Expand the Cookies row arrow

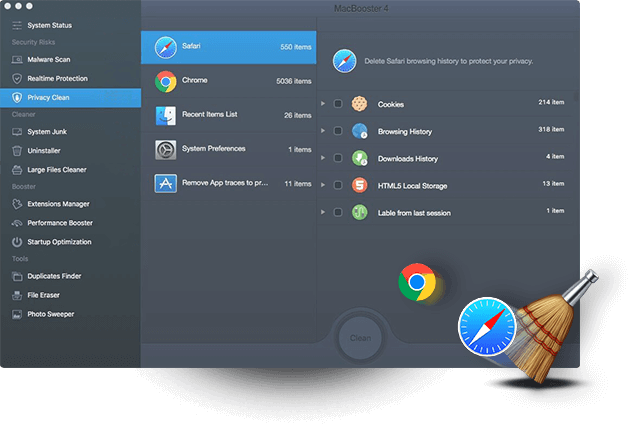click(x=323, y=104)
